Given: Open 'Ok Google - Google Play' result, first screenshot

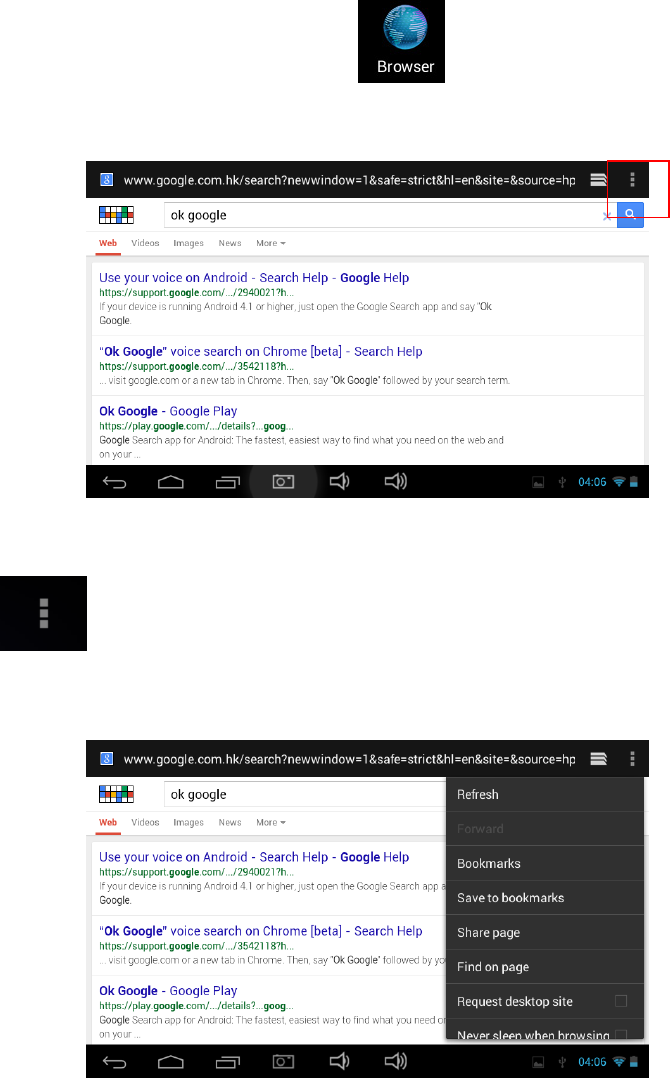Looking at the screenshot, I should pos(168,411).
